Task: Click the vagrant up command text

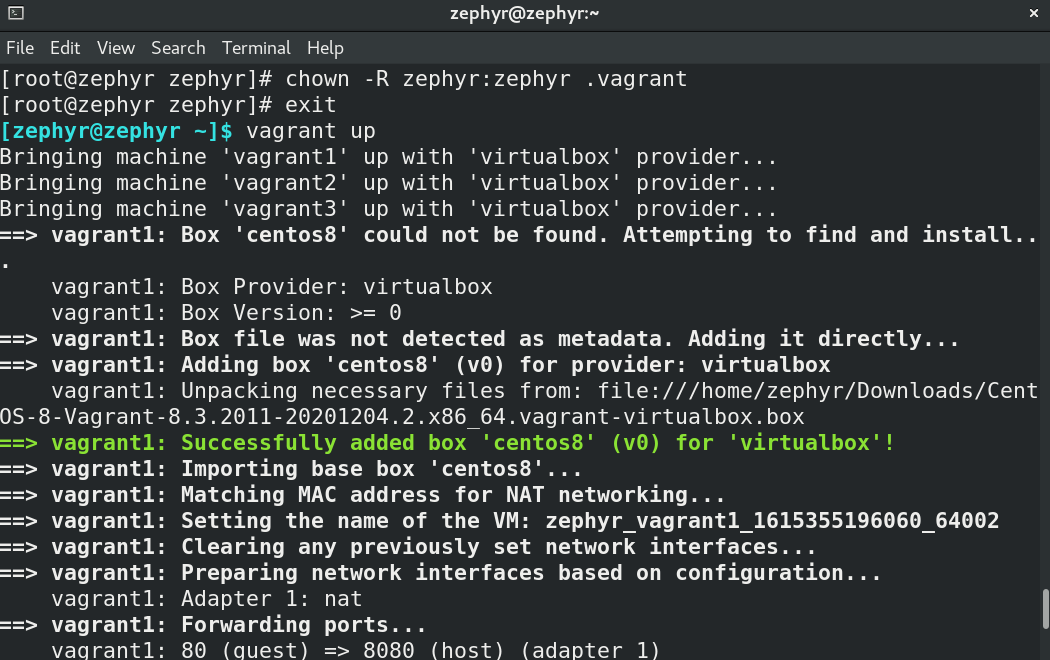Action: click(x=310, y=130)
